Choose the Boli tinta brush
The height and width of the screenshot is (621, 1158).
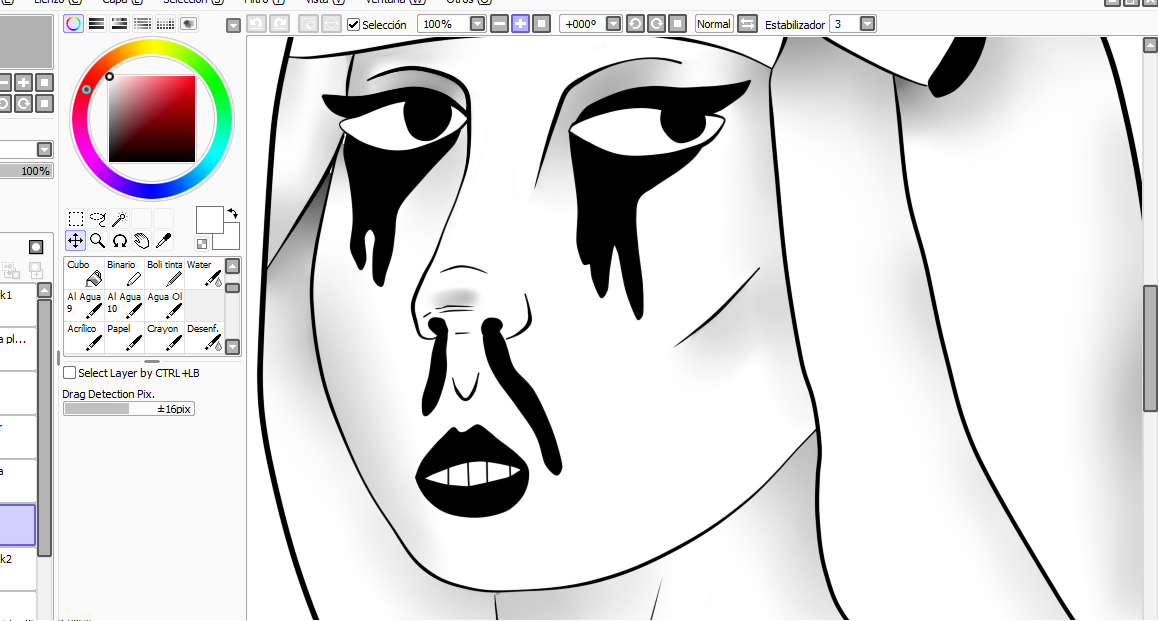[165, 272]
